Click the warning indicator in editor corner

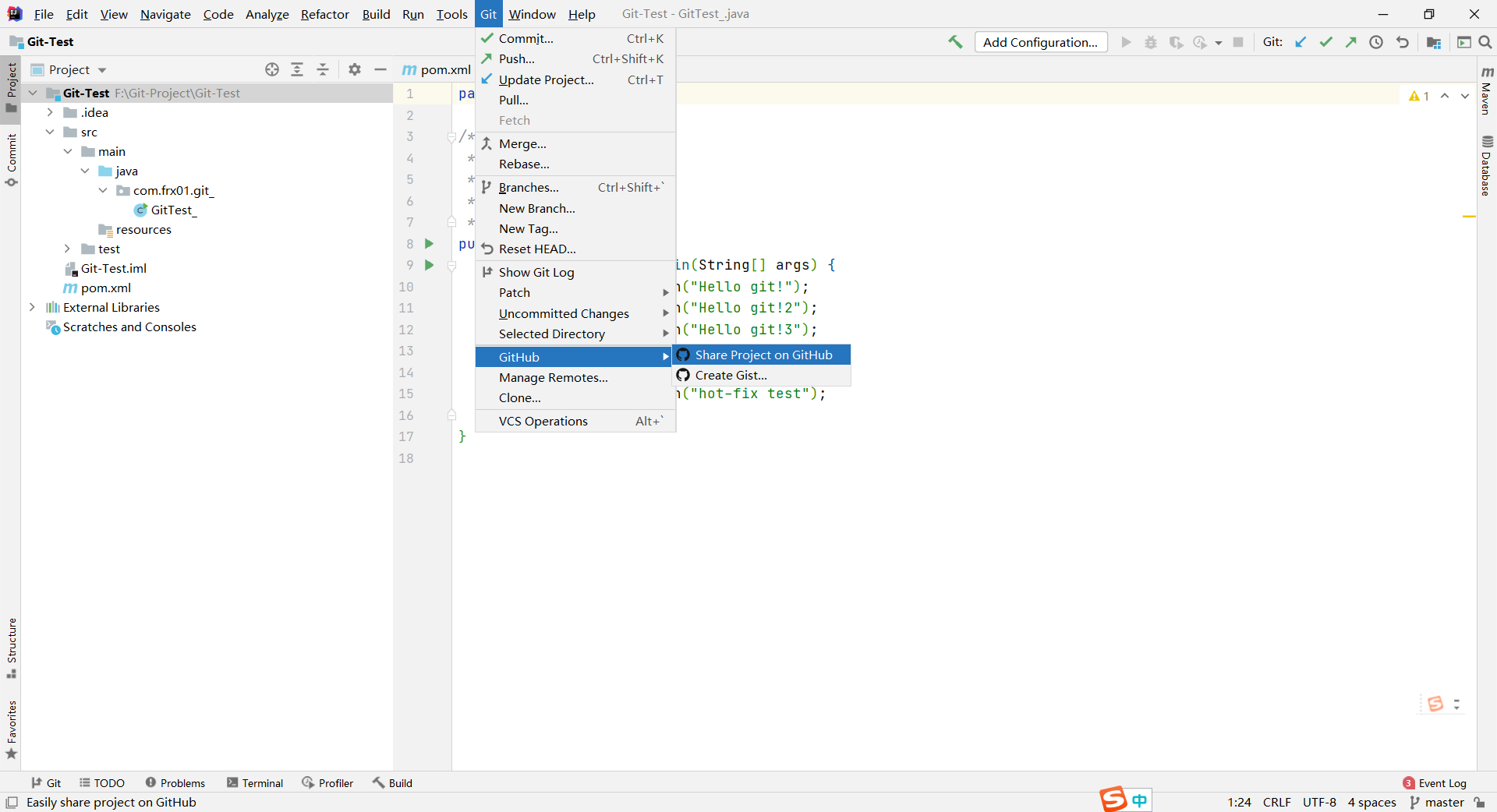click(x=1419, y=96)
